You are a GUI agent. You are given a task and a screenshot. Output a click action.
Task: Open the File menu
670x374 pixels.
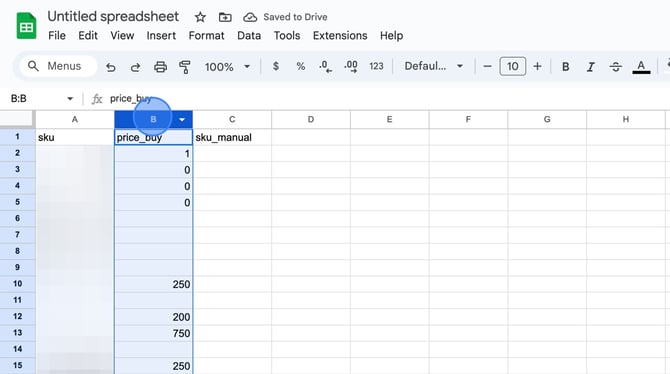point(57,35)
